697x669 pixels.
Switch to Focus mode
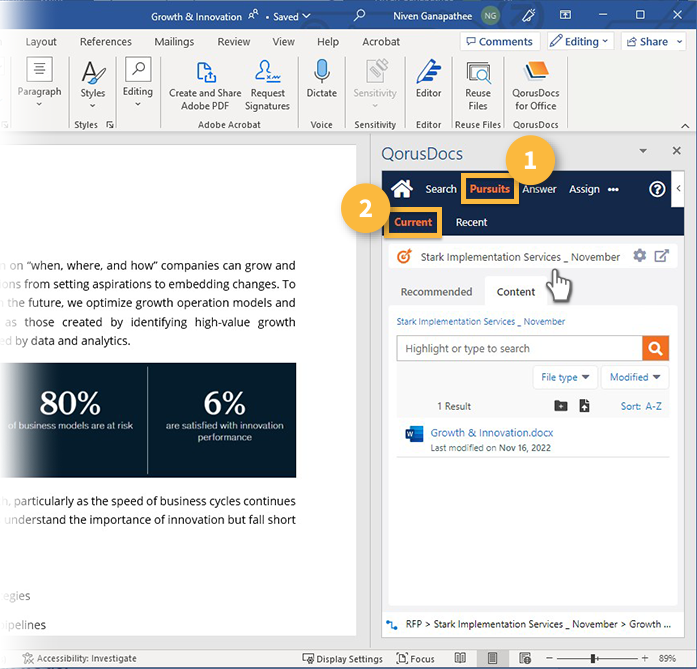tap(415, 658)
